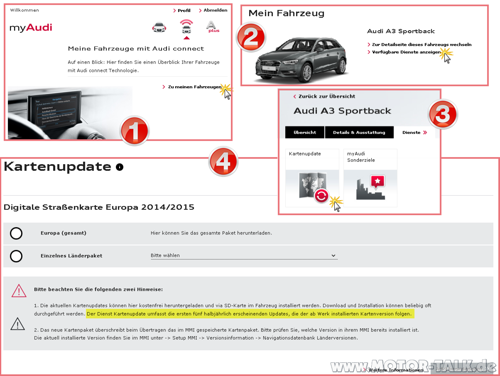The width and height of the screenshot is (500, 376).
Task: Click Hier können Sie das gesamte Paket herunterladen
Action: click(x=211, y=233)
